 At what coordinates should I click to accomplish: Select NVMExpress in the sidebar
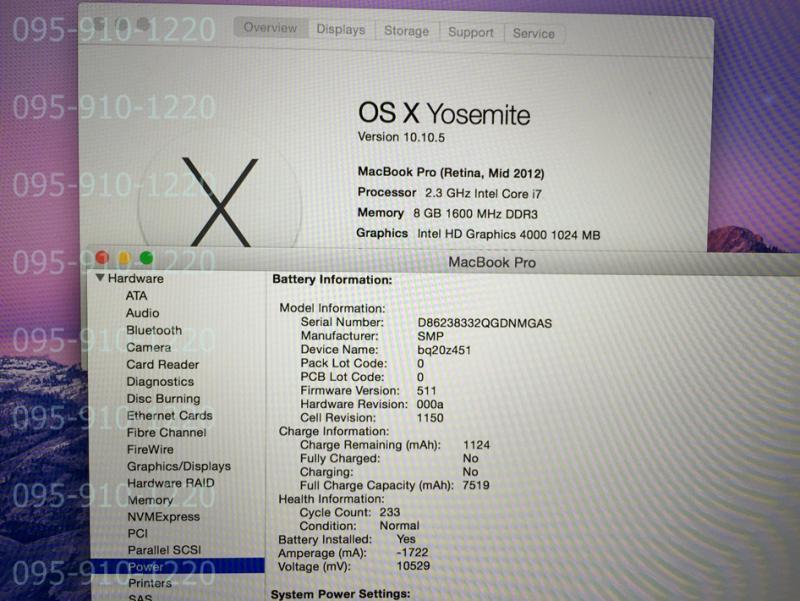(163, 517)
